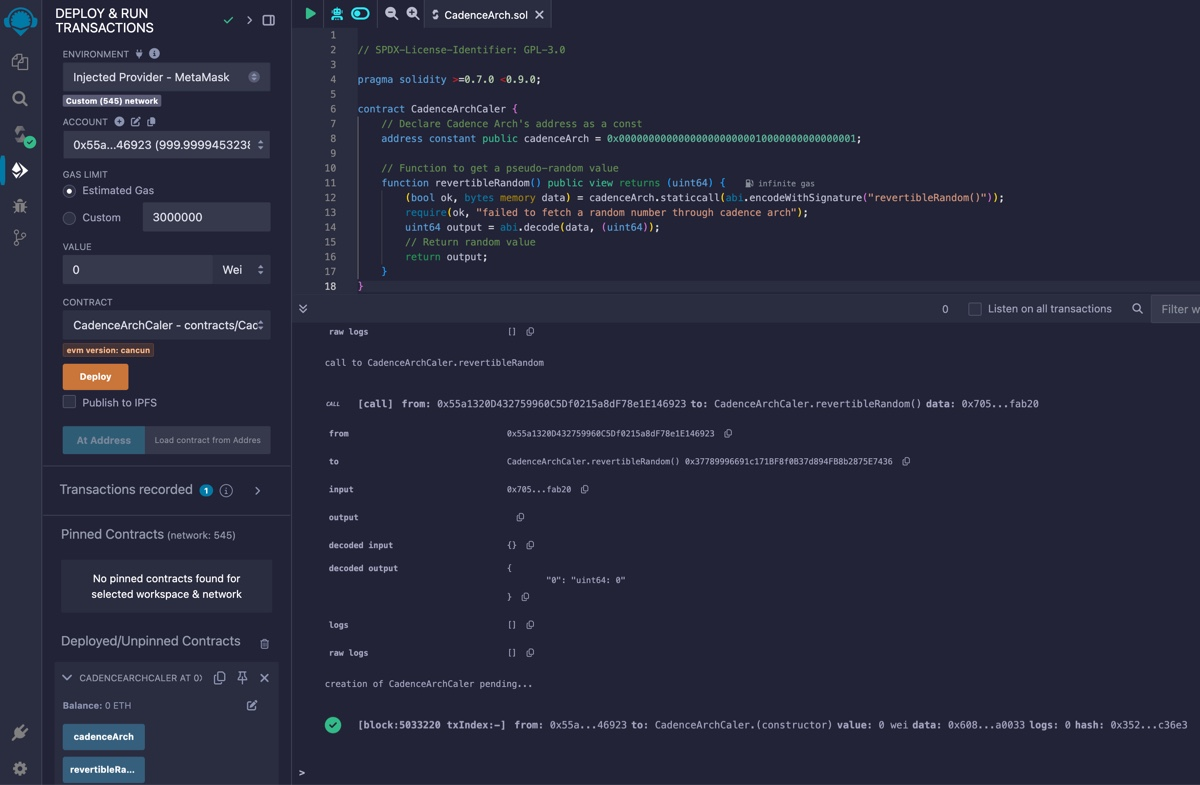Click the Value amount input field
Screen dimensions: 1200x785
[x=137, y=270]
